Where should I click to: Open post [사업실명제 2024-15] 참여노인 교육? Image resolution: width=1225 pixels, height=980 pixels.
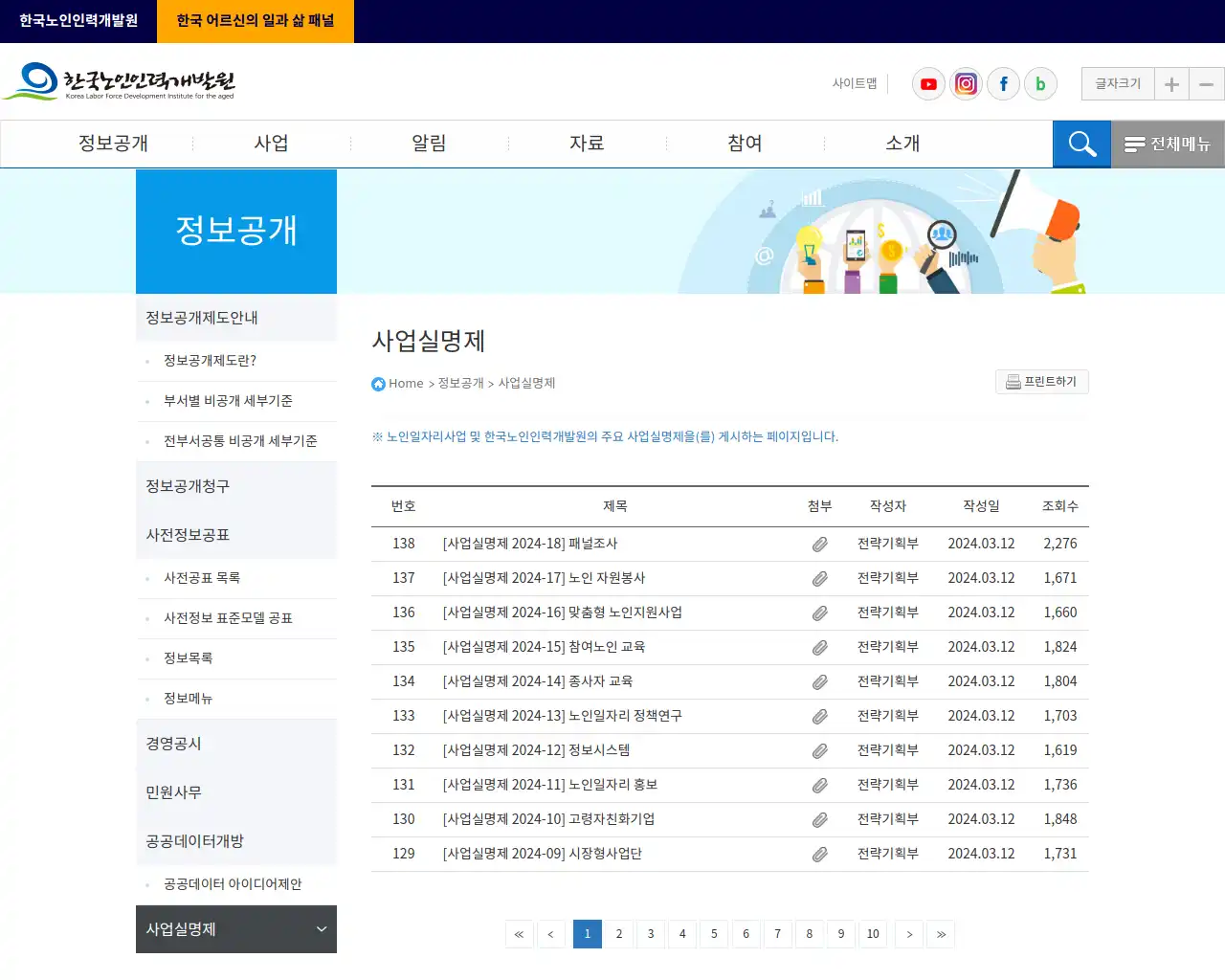(544, 647)
